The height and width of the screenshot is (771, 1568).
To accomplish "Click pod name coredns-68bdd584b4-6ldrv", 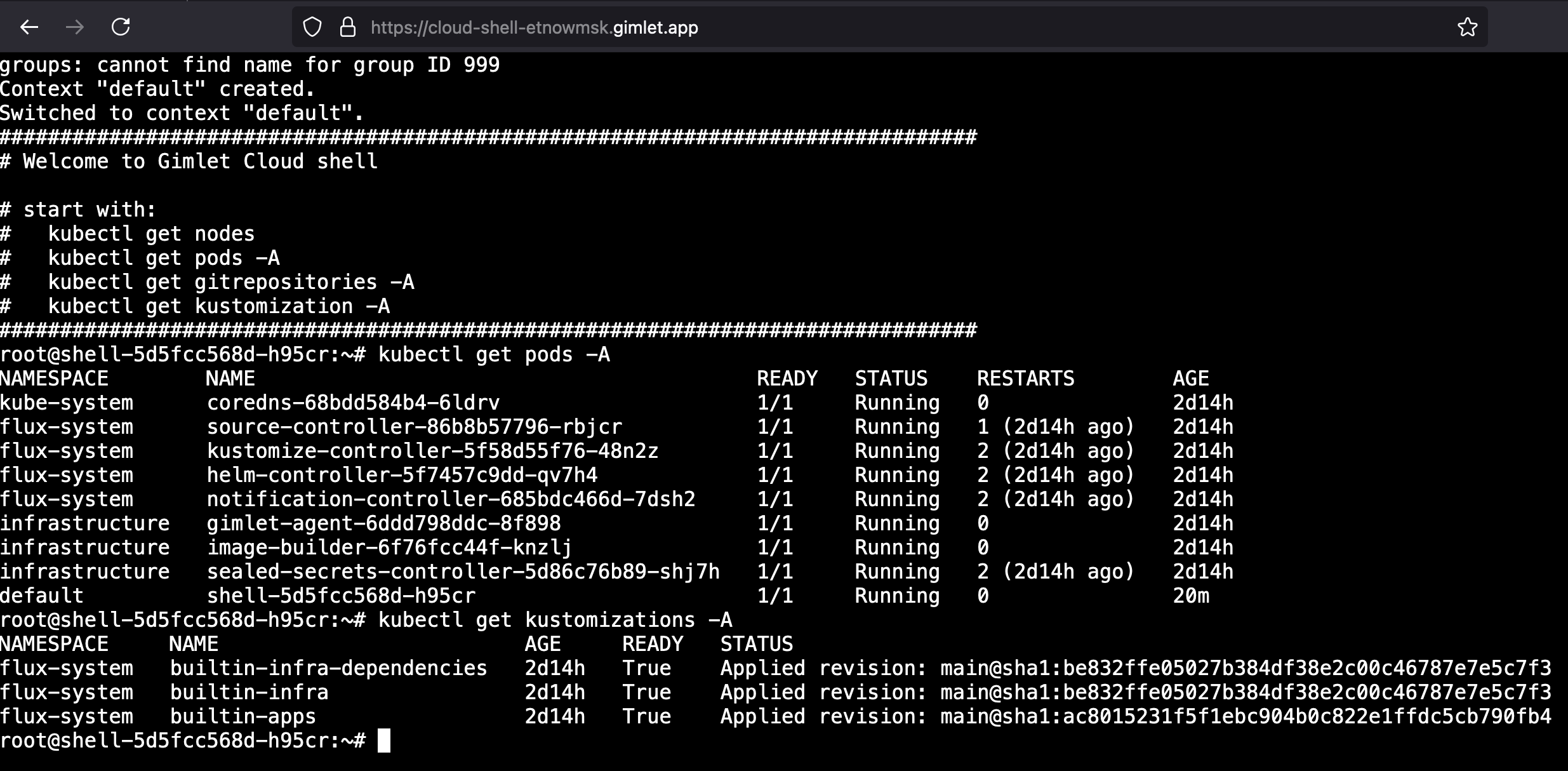I will click(354, 403).
